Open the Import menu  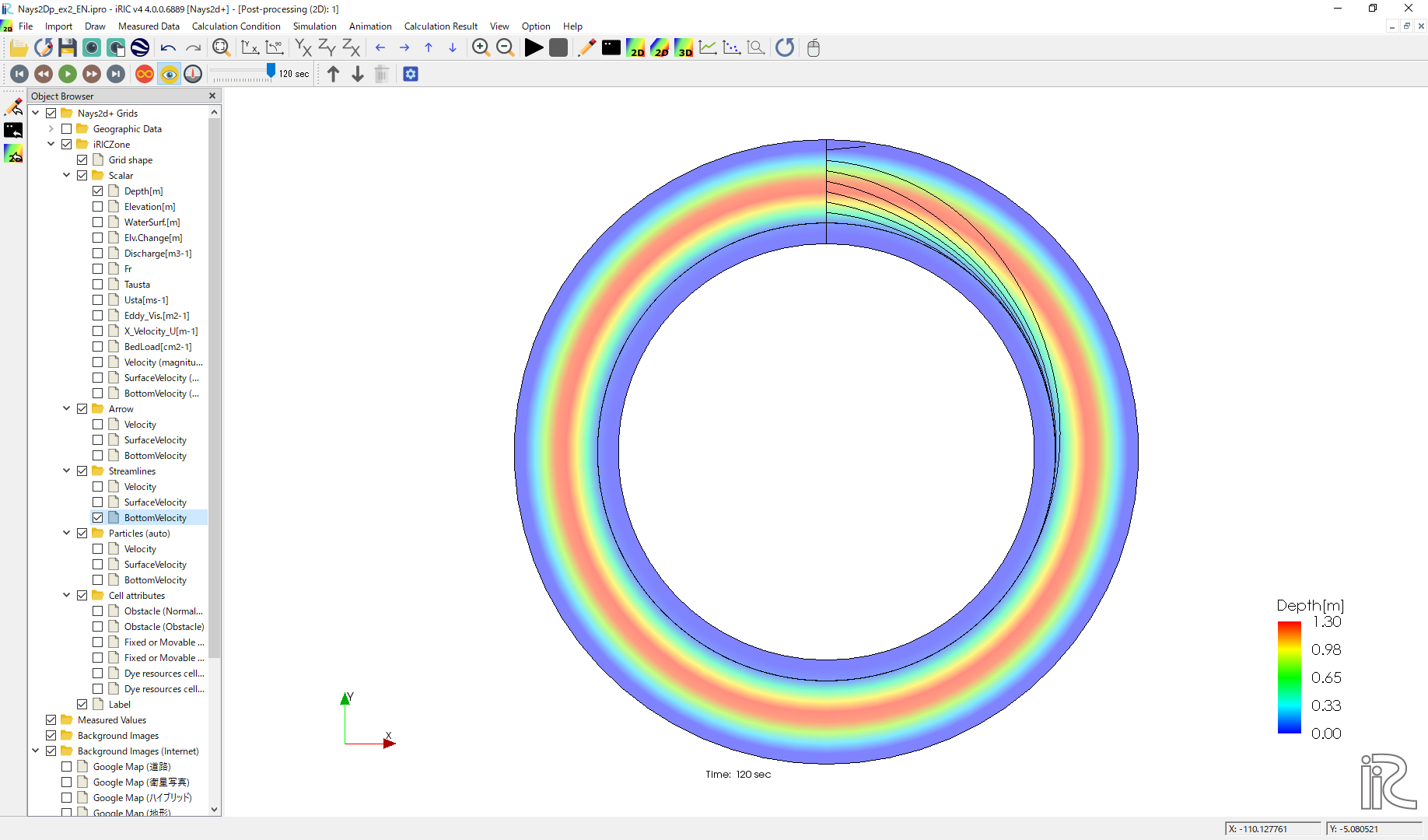click(58, 26)
